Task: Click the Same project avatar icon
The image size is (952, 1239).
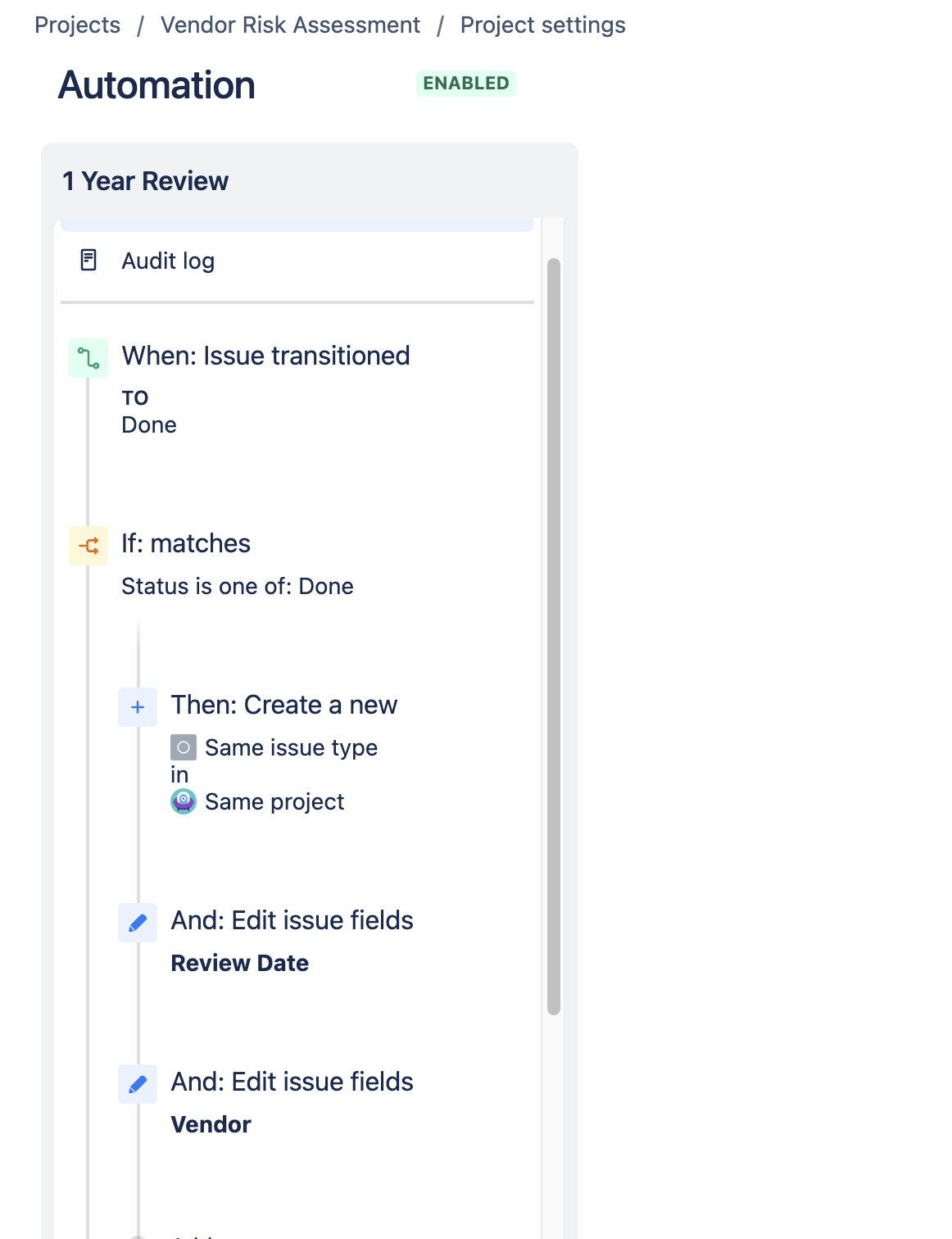Action: [184, 801]
